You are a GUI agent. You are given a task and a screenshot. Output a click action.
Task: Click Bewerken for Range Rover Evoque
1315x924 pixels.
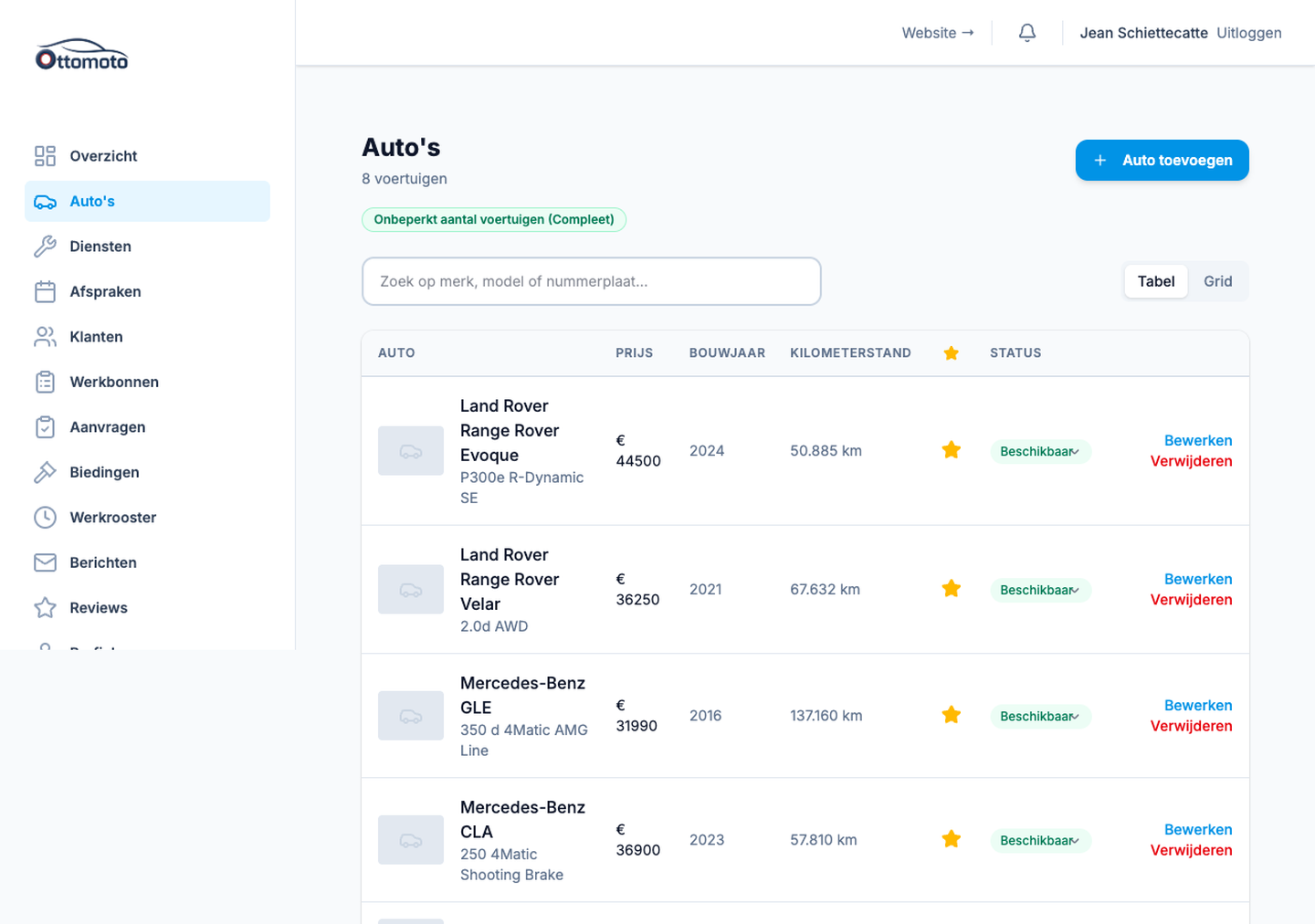tap(1198, 440)
